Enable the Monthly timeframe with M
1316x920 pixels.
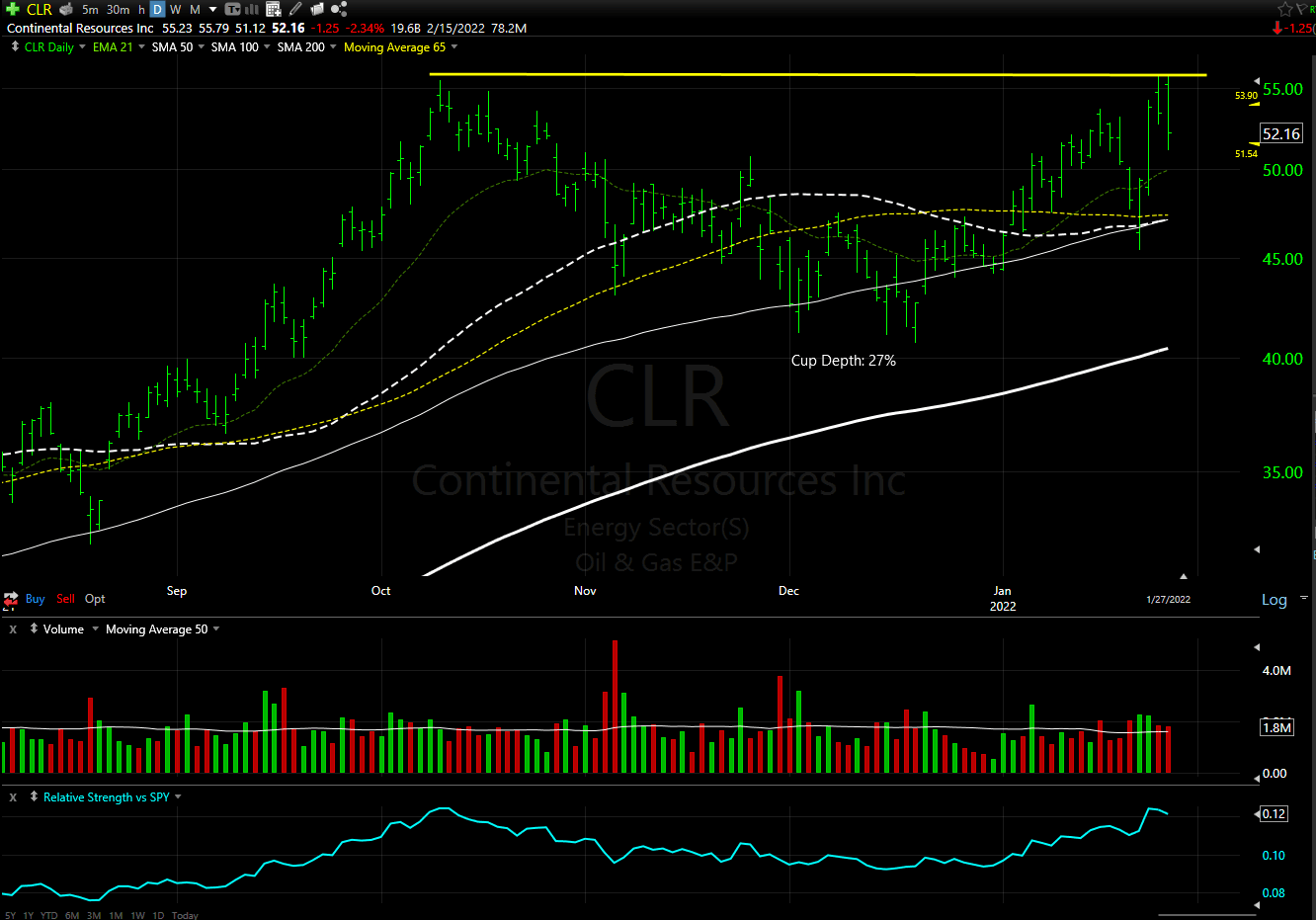click(x=194, y=10)
